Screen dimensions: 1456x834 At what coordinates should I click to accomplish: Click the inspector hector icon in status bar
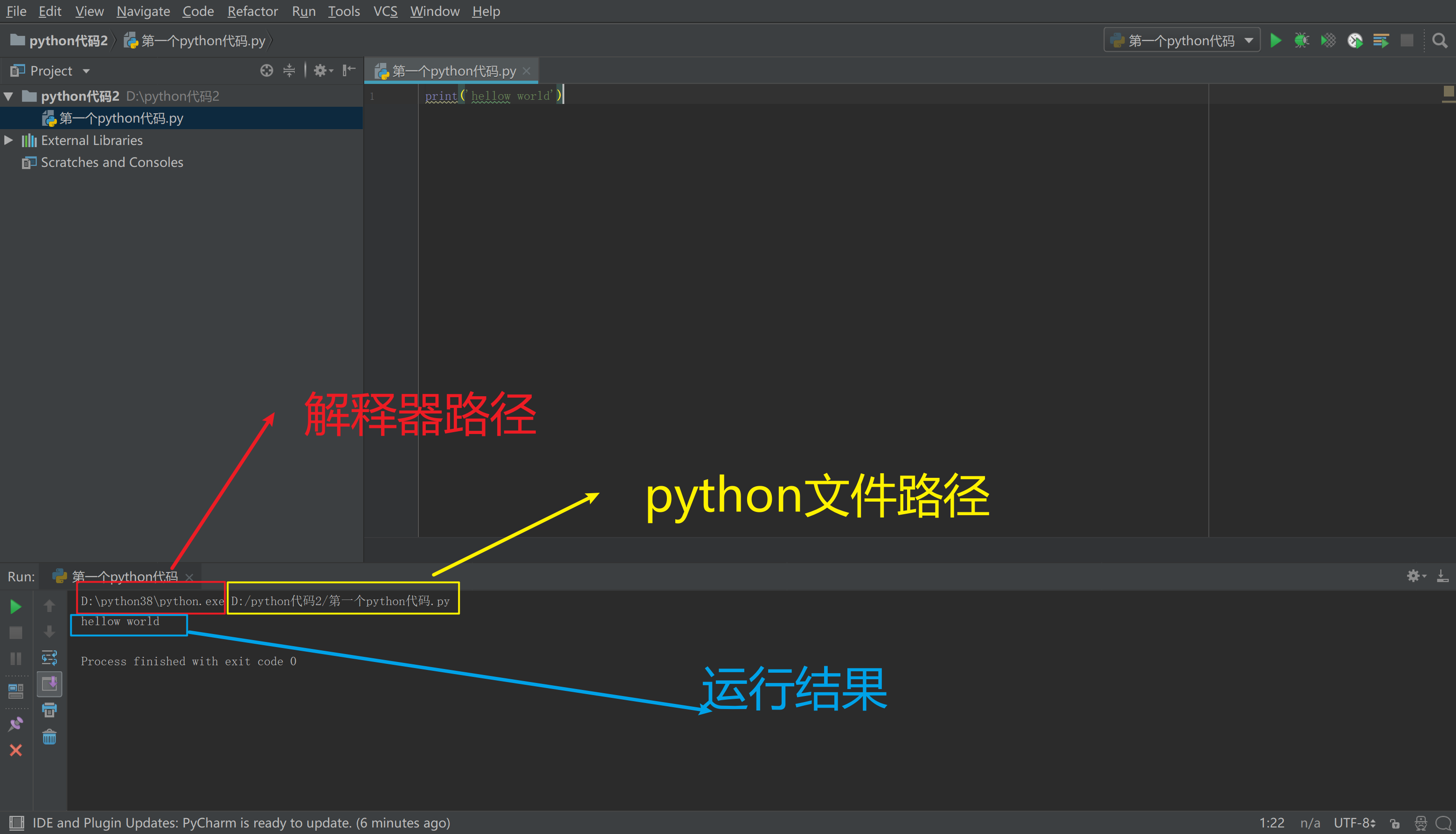(1421, 823)
